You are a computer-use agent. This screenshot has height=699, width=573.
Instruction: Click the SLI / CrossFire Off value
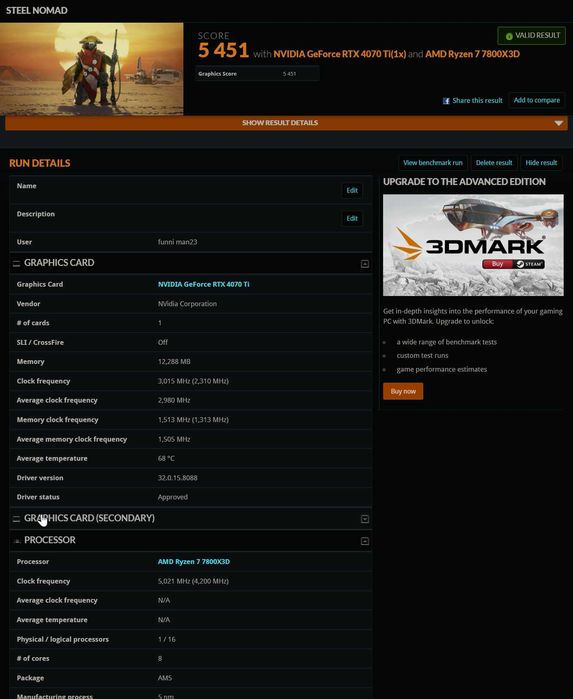tap(163, 342)
